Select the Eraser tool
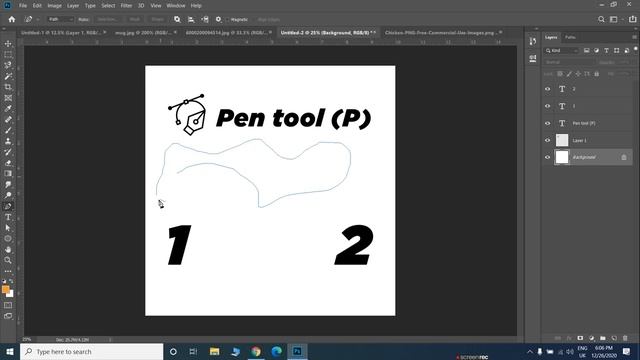This screenshot has height=360, width=640. [8, 163]
